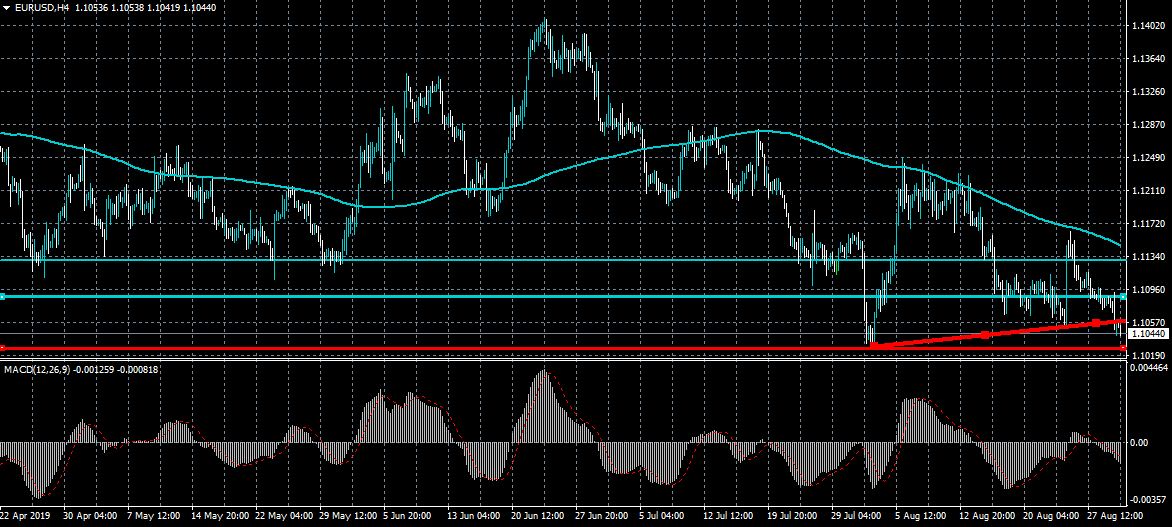1172x527 pixels.
Task: Select the red trendline's left starting anchor point
Action: (873, 346)
